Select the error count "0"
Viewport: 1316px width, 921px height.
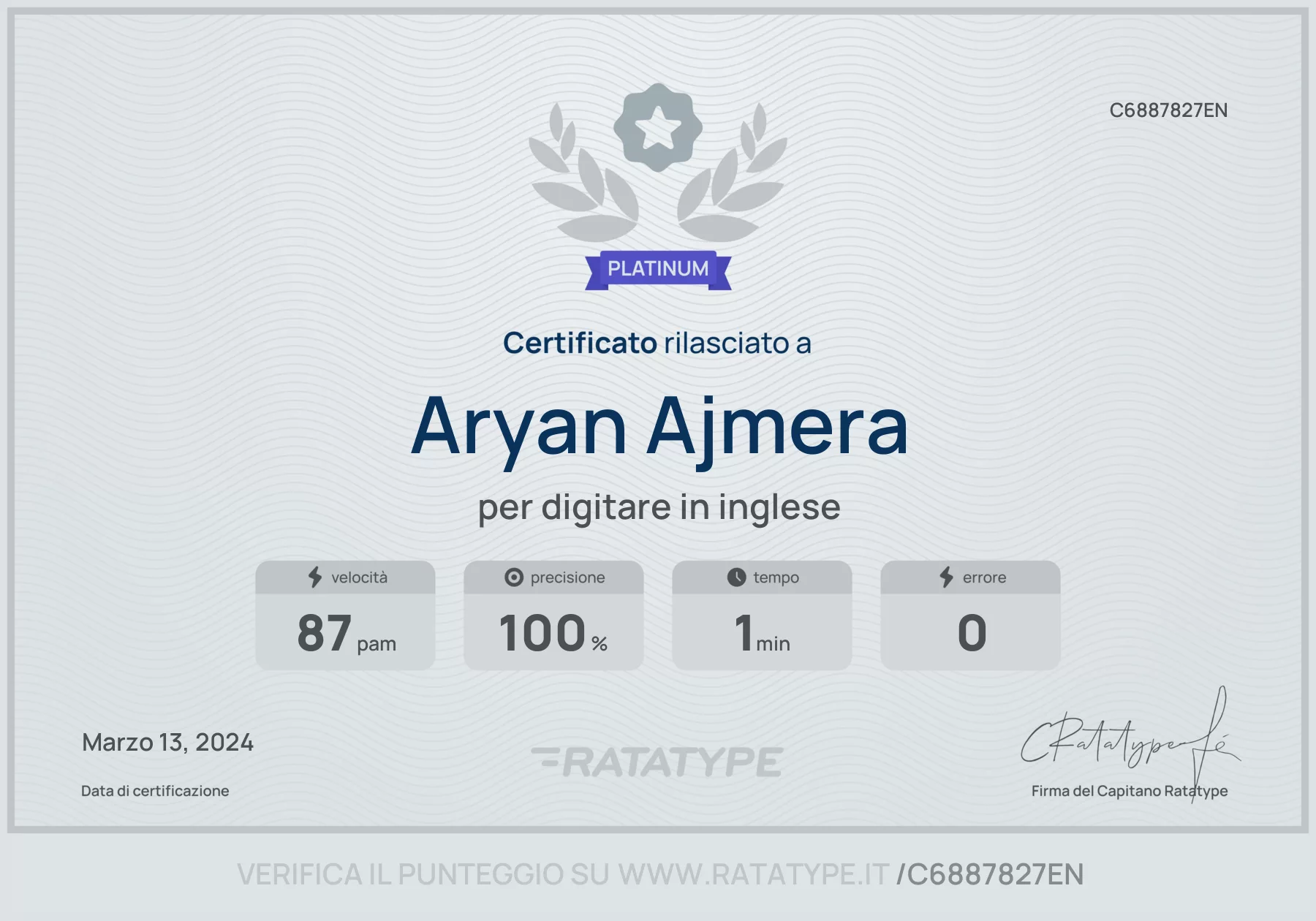[972, 633]
